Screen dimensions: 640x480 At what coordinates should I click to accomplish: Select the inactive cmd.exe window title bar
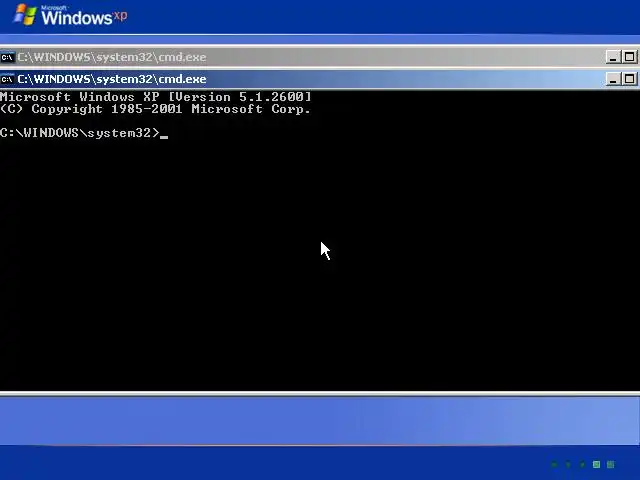point(320,57)
